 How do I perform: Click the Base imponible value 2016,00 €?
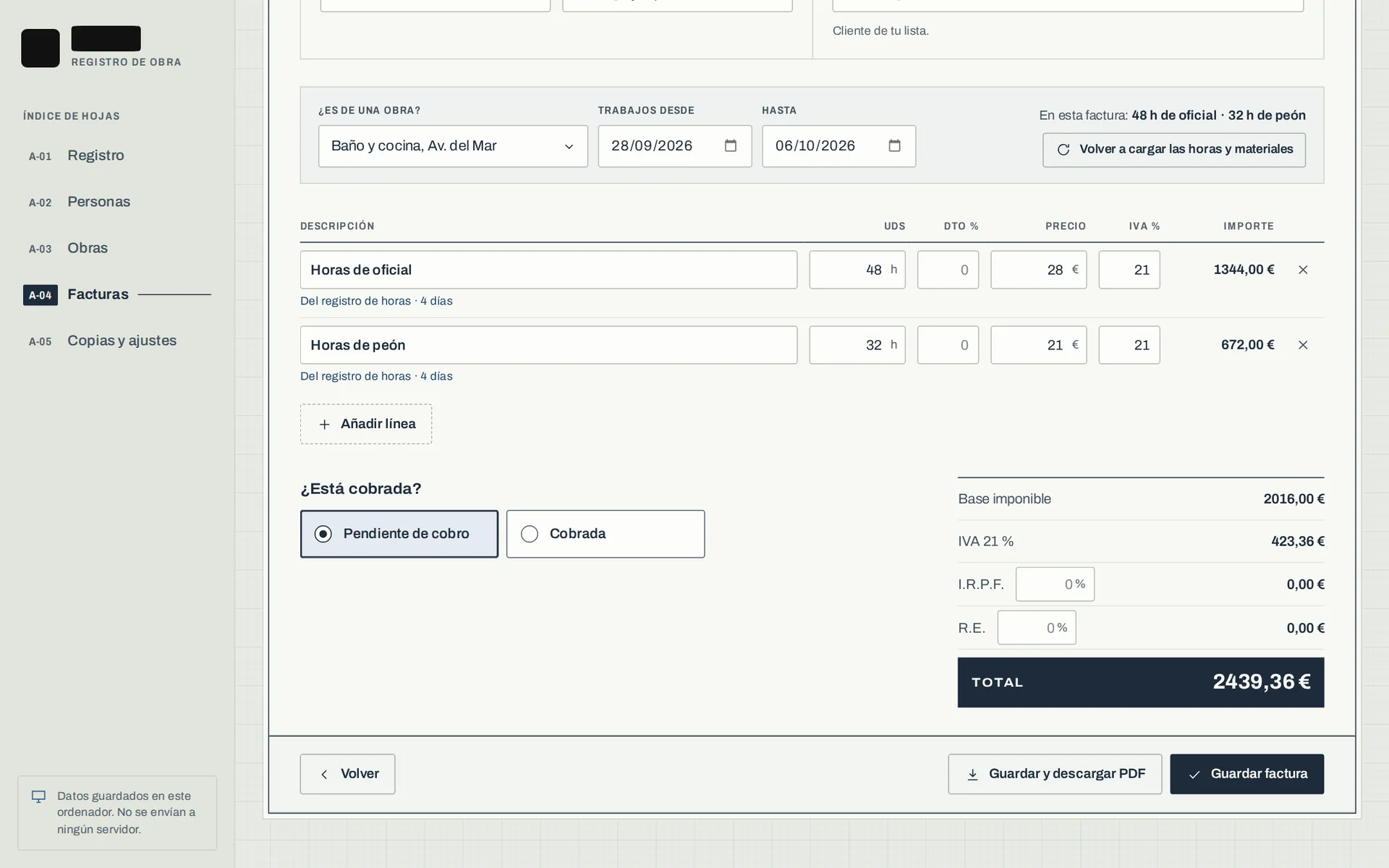[1294, 499]
